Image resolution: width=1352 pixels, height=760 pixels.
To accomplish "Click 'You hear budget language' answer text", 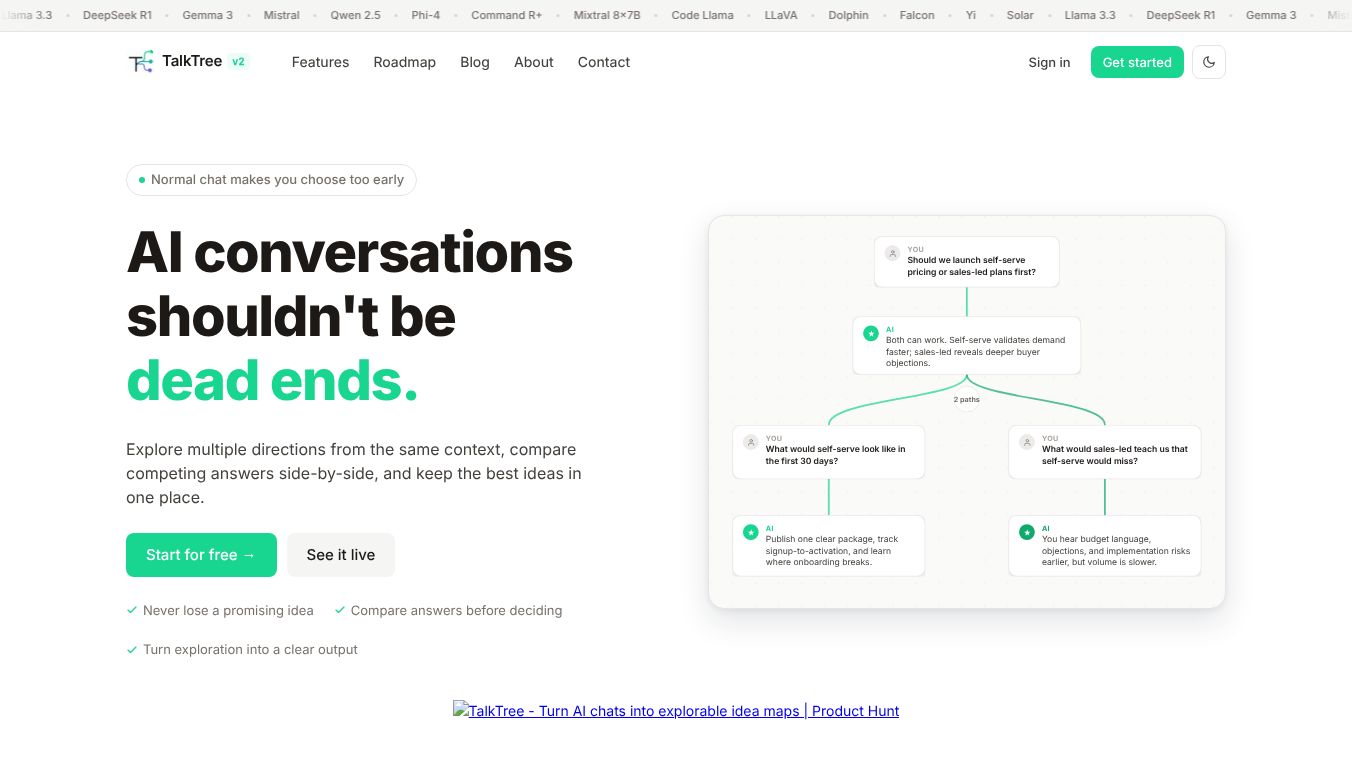I will [x=1116, y=550].
